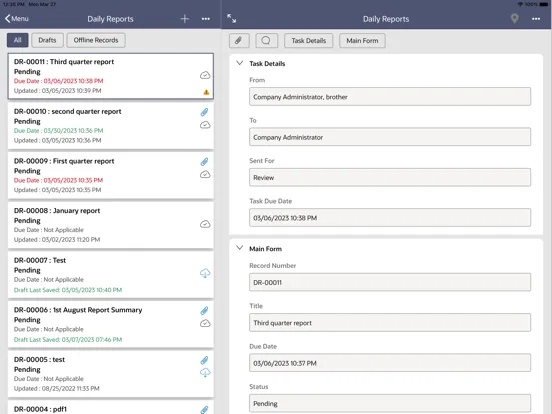Open more options in the detail pane header

click(x=536, y=19)
